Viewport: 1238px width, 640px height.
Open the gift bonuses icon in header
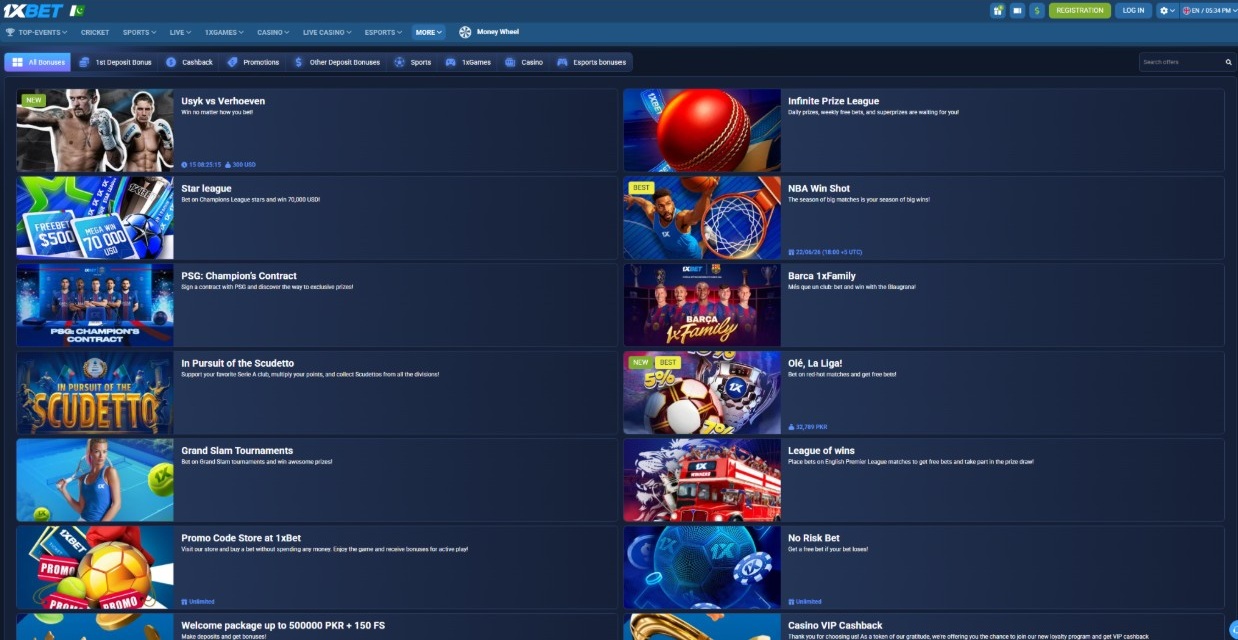click(997, 10)
